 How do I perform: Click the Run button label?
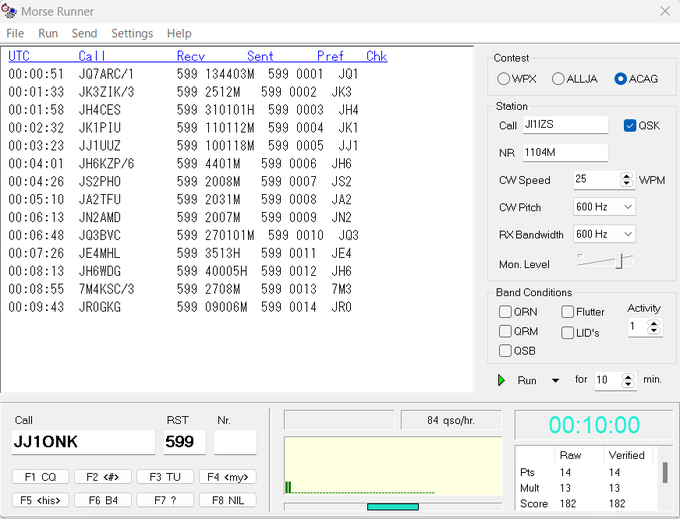coord(527,380)
